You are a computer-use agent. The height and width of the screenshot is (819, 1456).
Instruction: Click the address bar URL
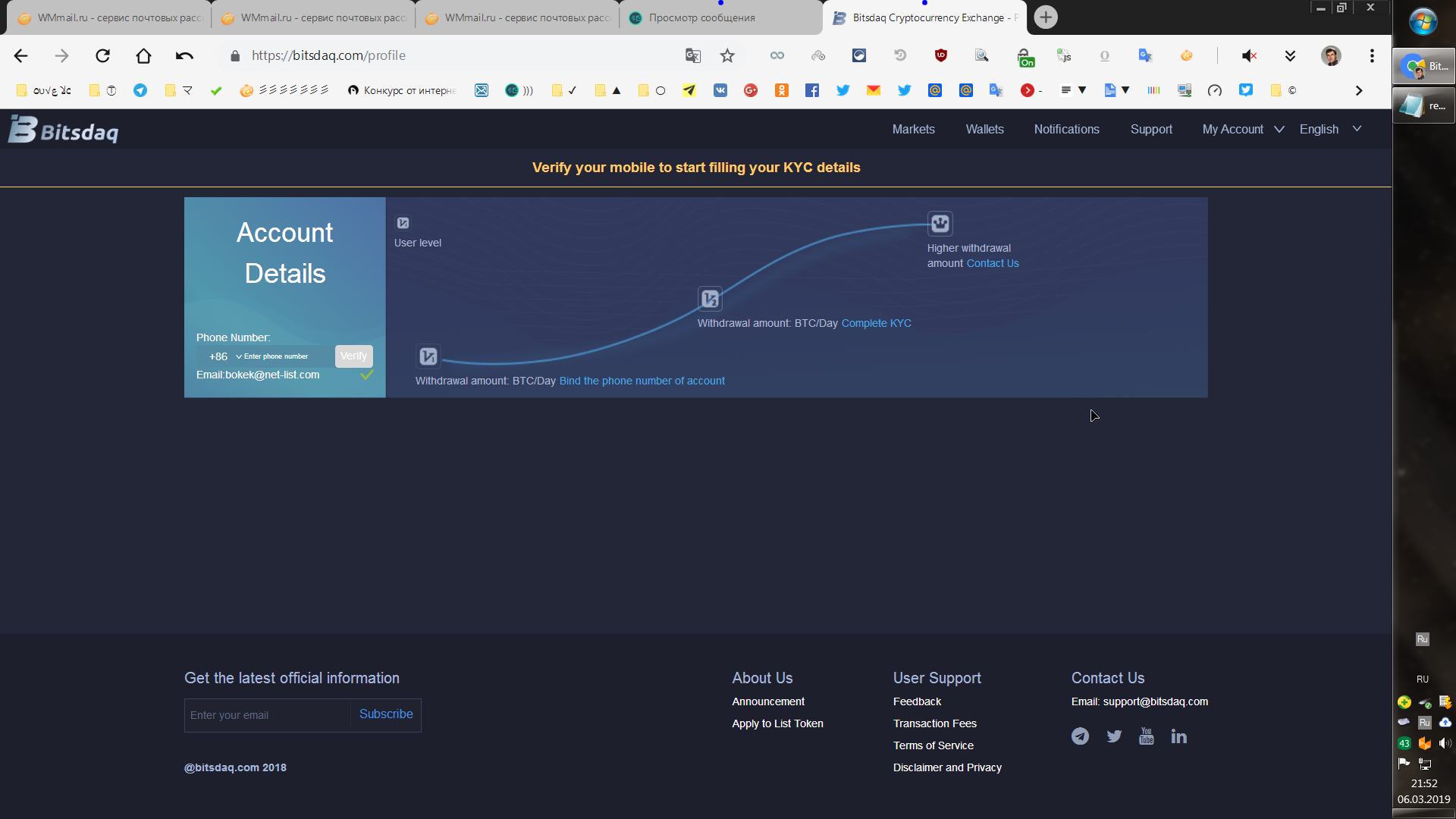coord(328,55)
